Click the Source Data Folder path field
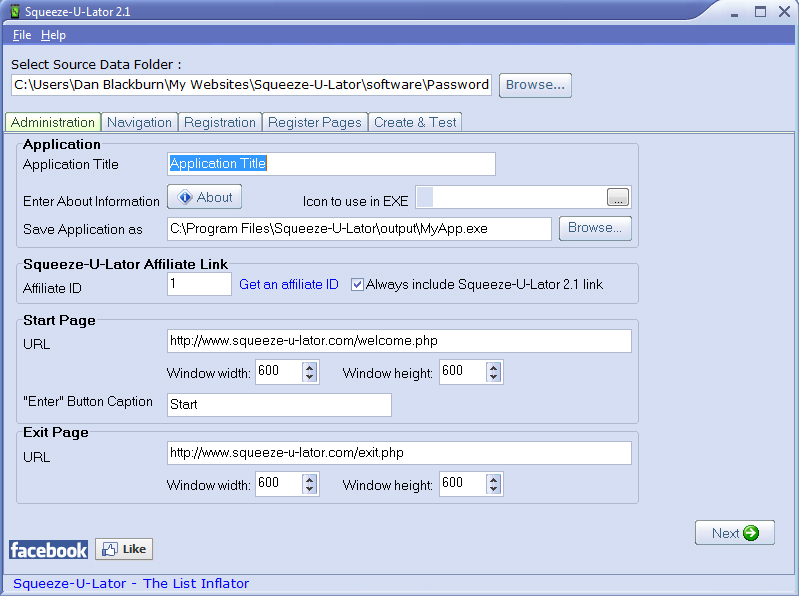The height and width of the screenshot is (596, 800). click(x=251, y=85)
